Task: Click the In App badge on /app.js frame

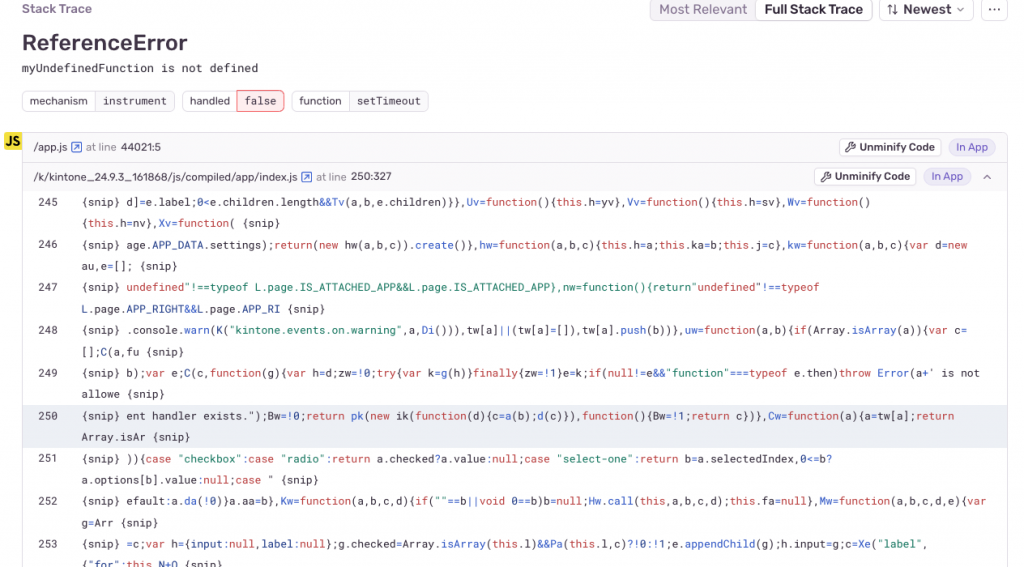Action: pos(972,147)
